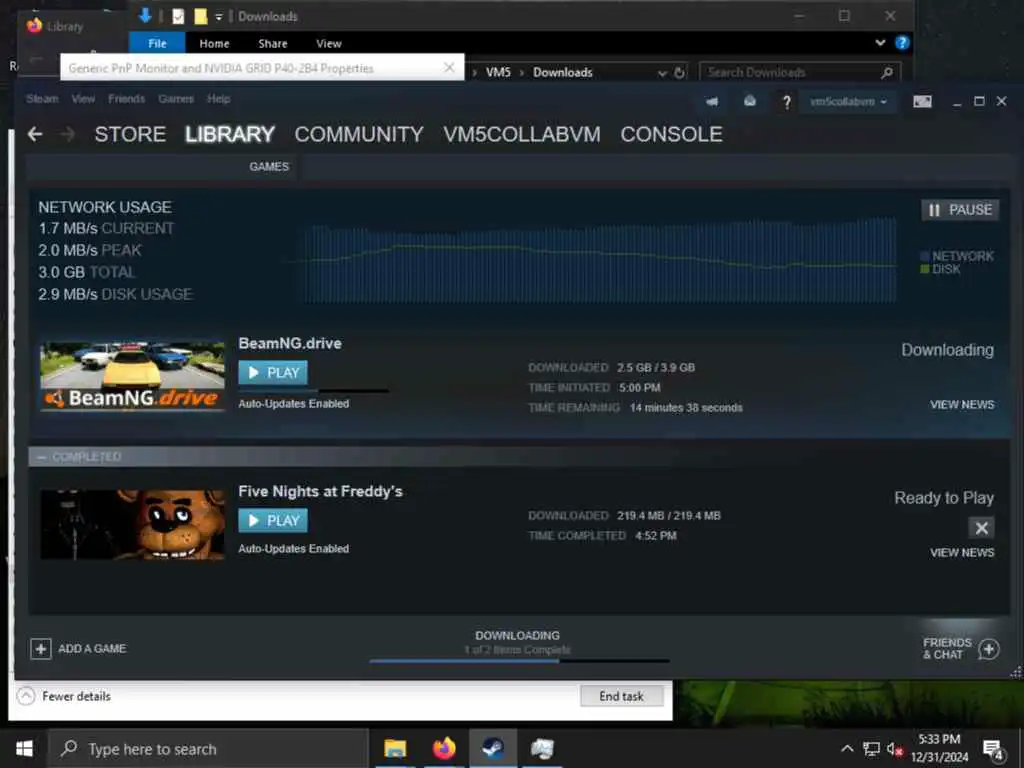Click the Steam forward arrow
This screenshot has width=1024, height=768.
tap(67, 135)
